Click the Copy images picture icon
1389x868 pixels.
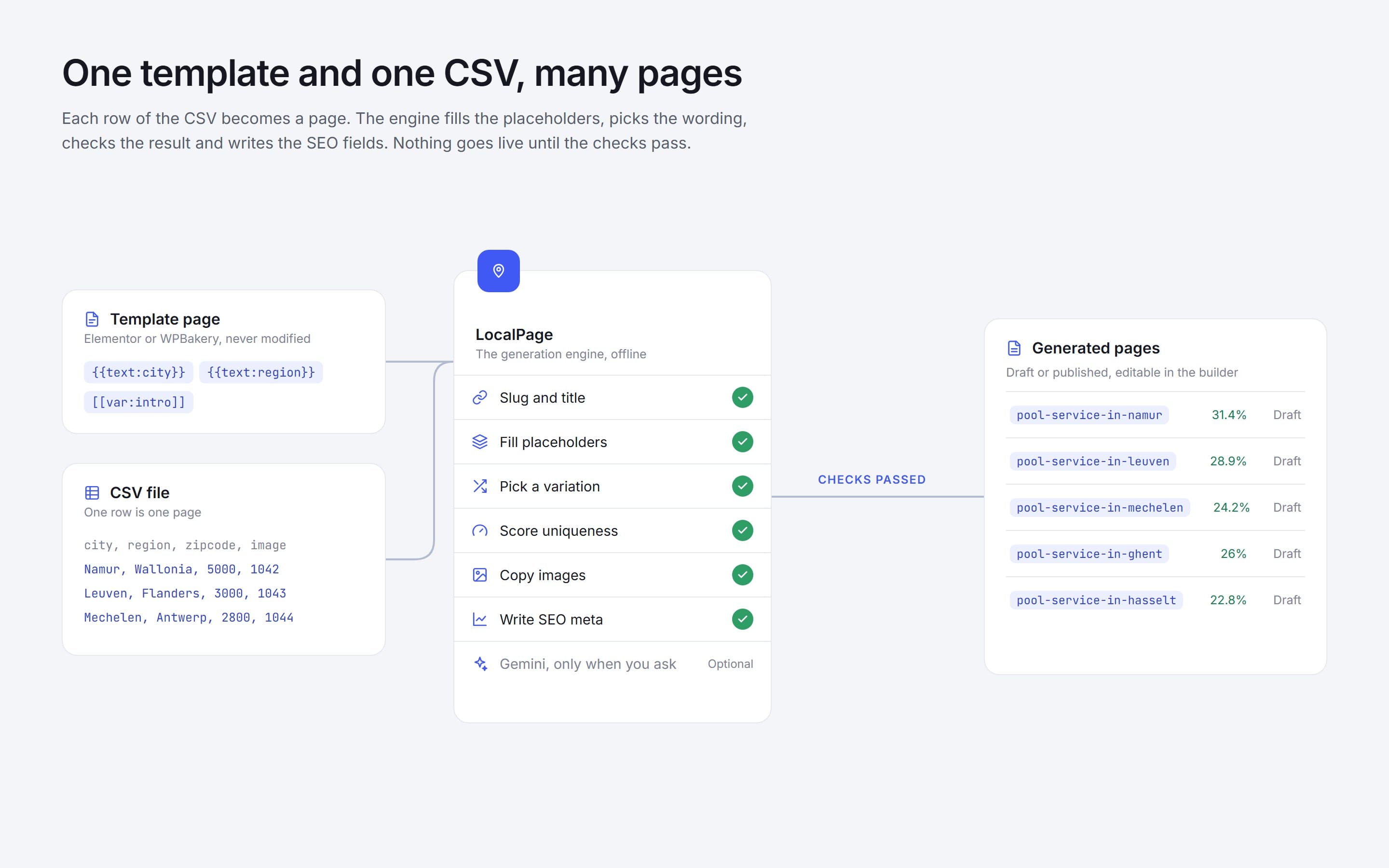pos(480,575)
